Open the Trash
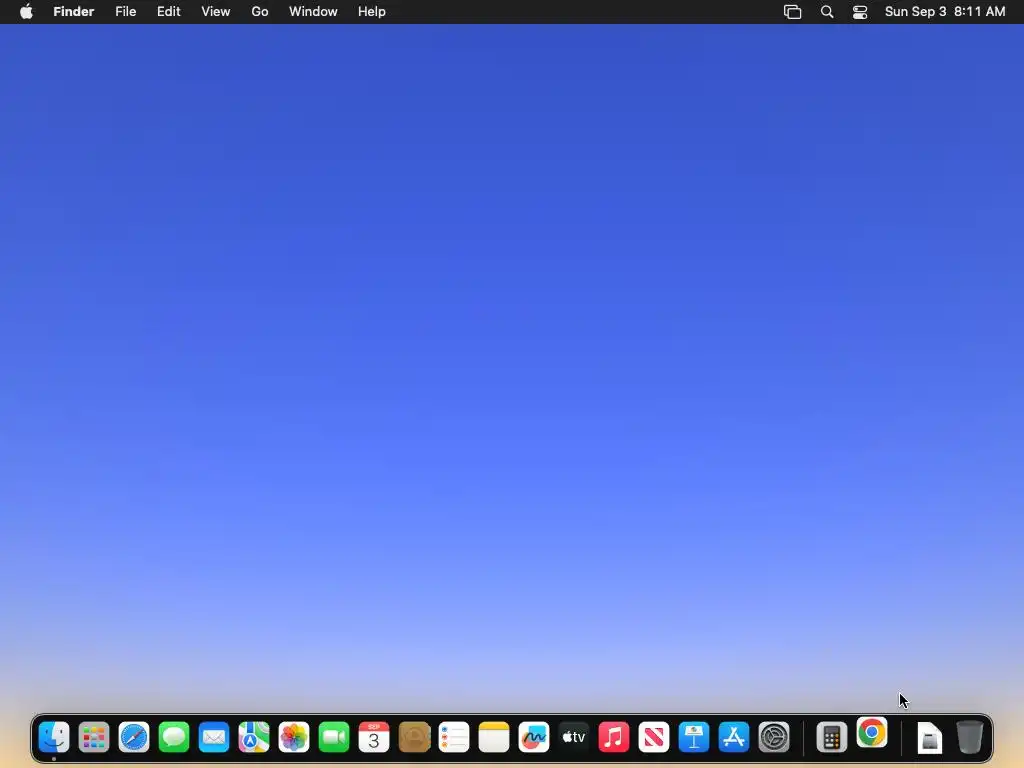The width and height of the screenshot is (1024, 768). click(x=970, y=738)
